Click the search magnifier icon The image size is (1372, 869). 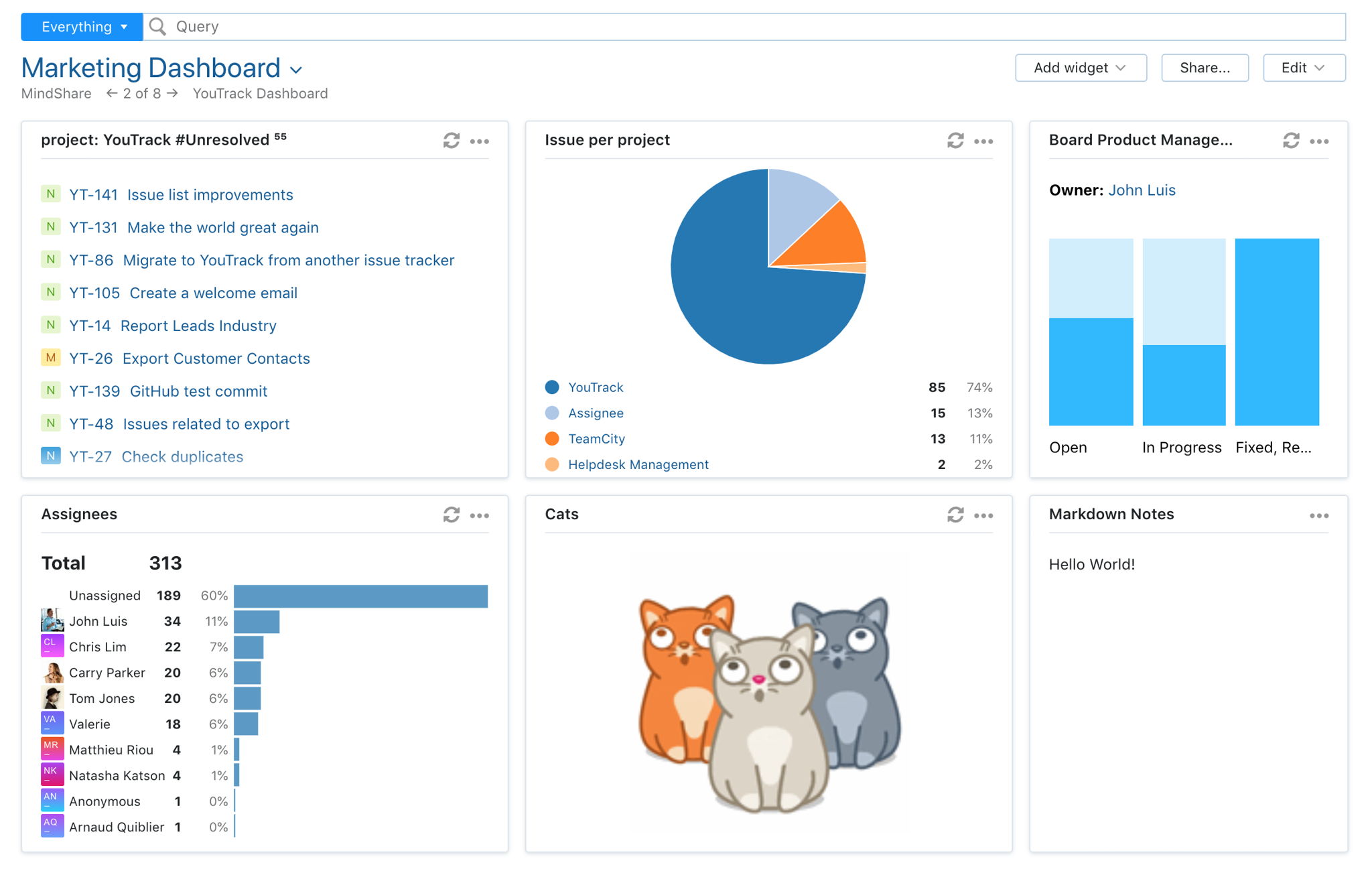point(157,27)
